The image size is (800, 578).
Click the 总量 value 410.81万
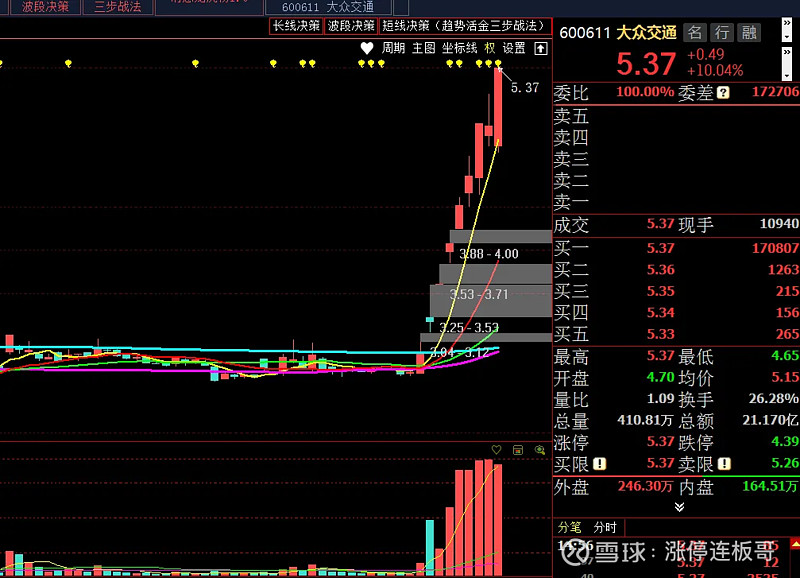[x=645, y=420]
